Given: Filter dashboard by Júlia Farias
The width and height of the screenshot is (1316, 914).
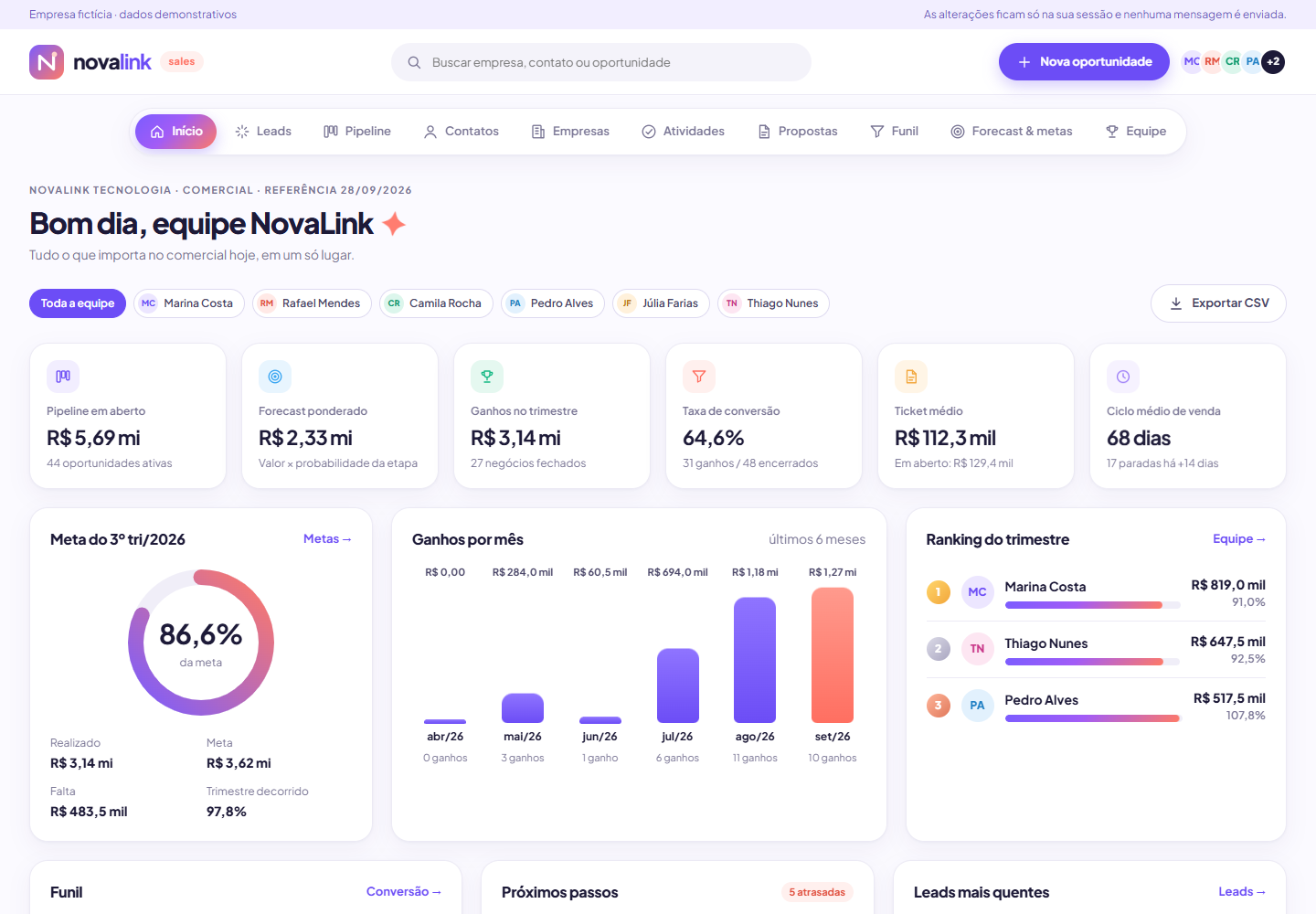Looking at the screenshot, I should [661, 303].
